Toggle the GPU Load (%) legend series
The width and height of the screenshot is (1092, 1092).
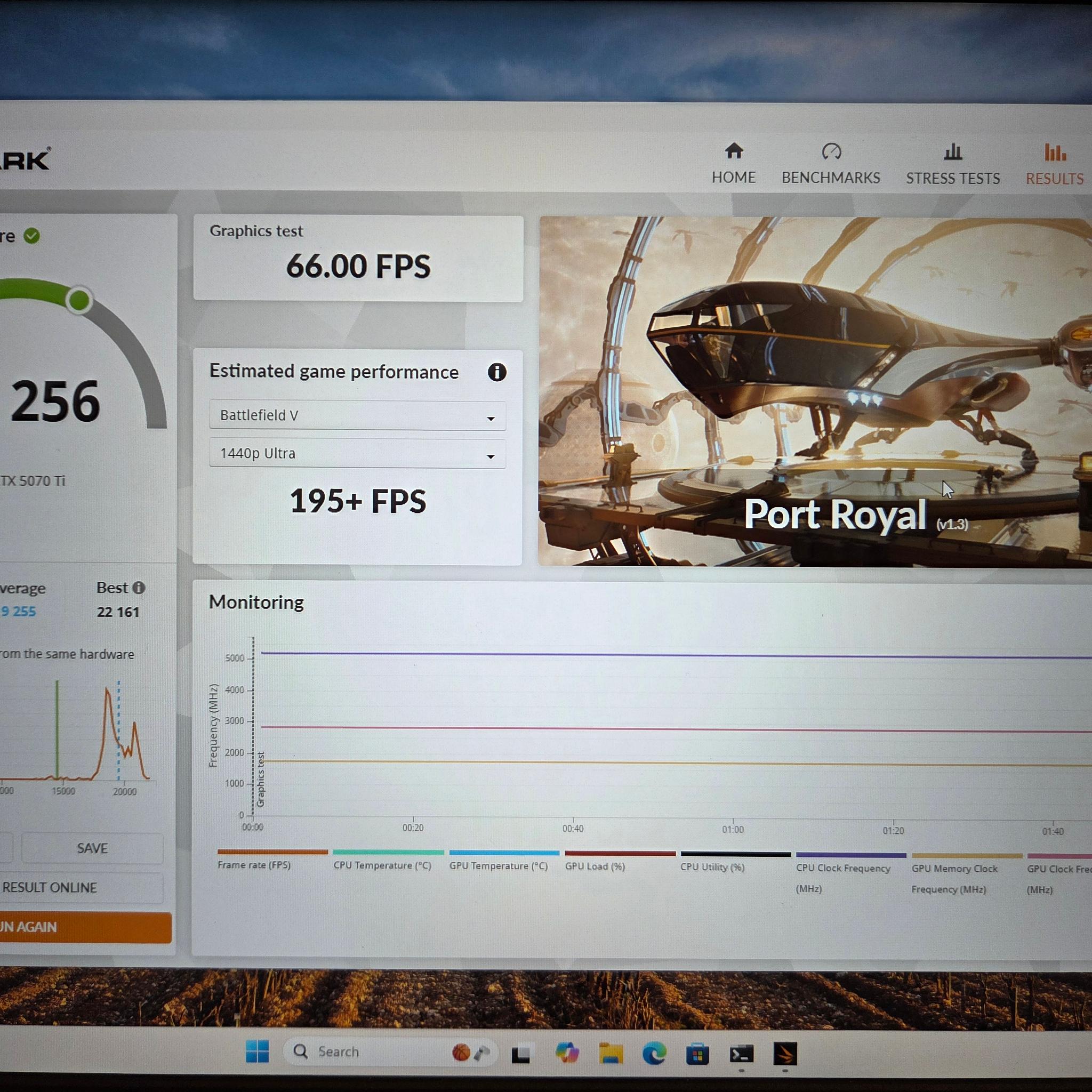[620, 862]
